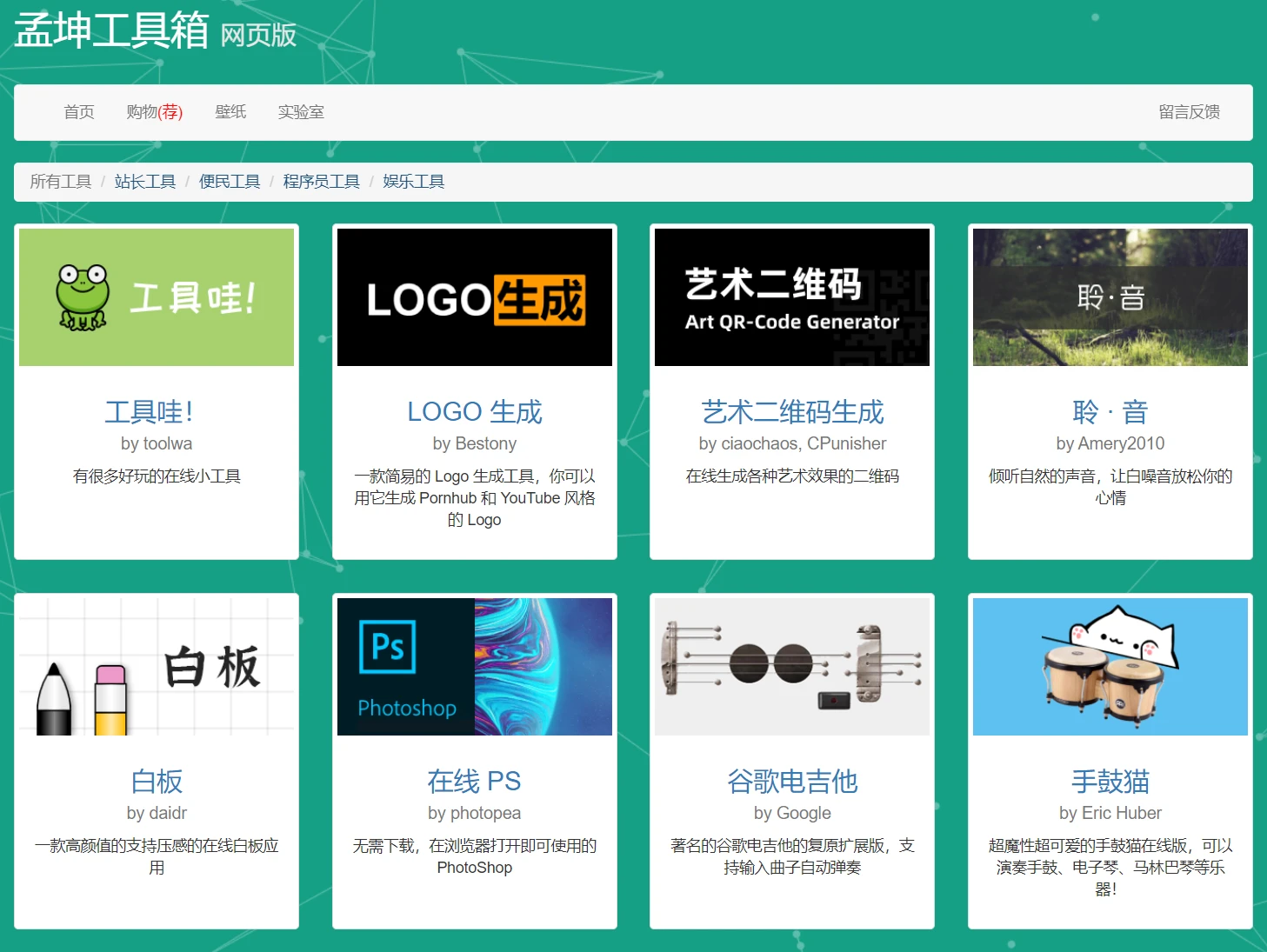
Task: Select the 娱乐工具 category filter
Action: (413, 182)
